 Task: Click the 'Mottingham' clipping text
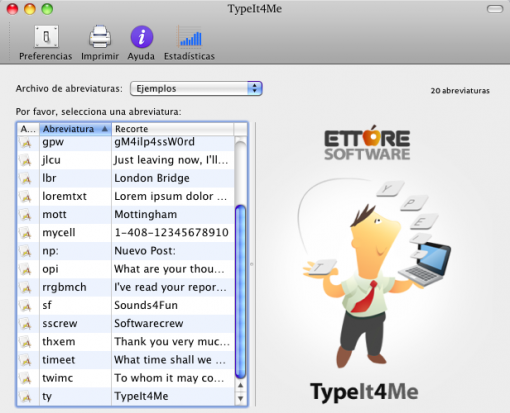coord(146,215)
